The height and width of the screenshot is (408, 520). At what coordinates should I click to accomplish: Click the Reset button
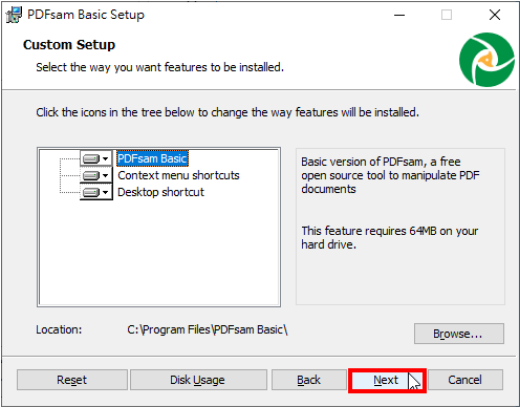point(72,380)
